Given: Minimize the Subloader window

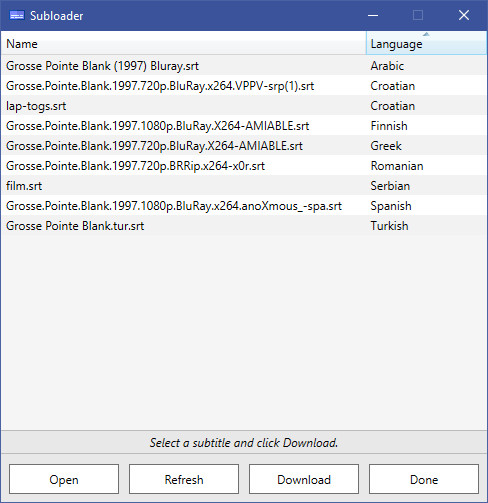Looking at the screenshot, I should [x=373, y=15].
